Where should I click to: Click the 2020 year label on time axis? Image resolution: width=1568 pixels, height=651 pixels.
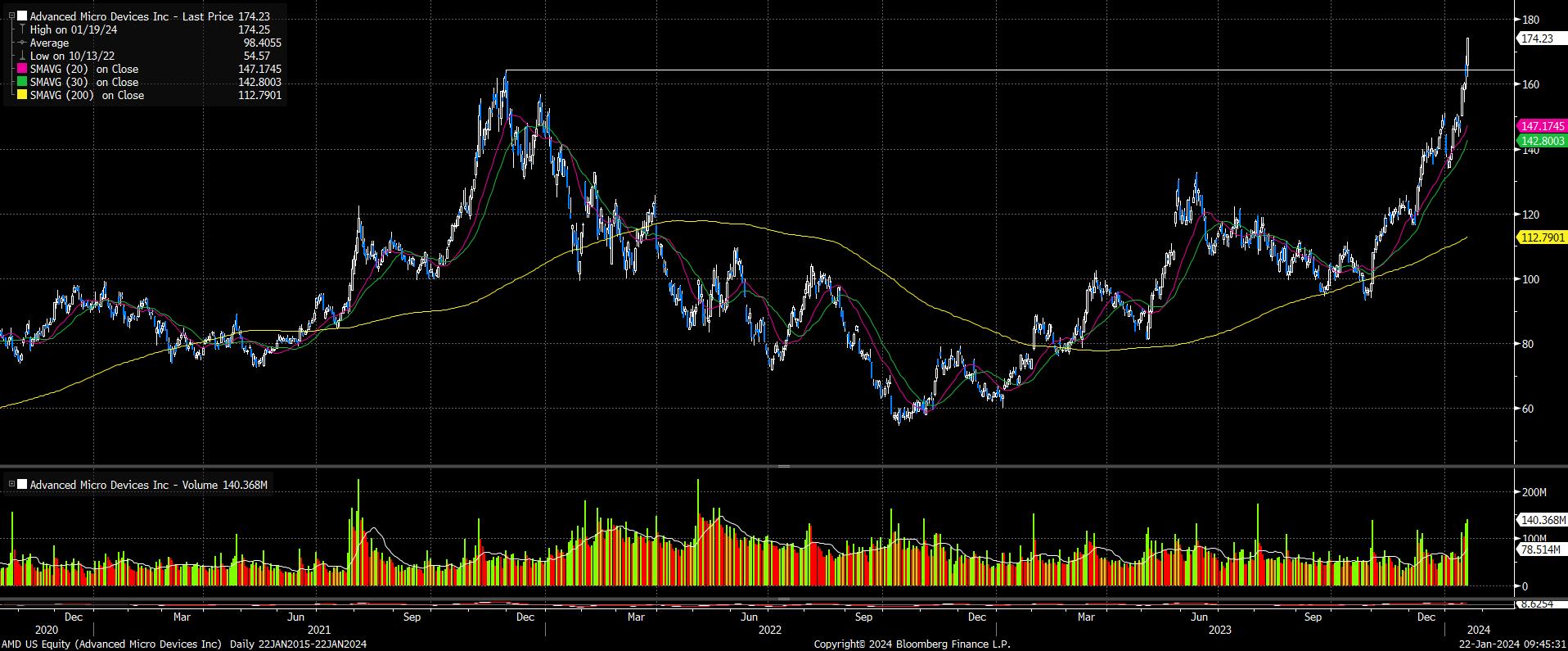tap(47, 630)
